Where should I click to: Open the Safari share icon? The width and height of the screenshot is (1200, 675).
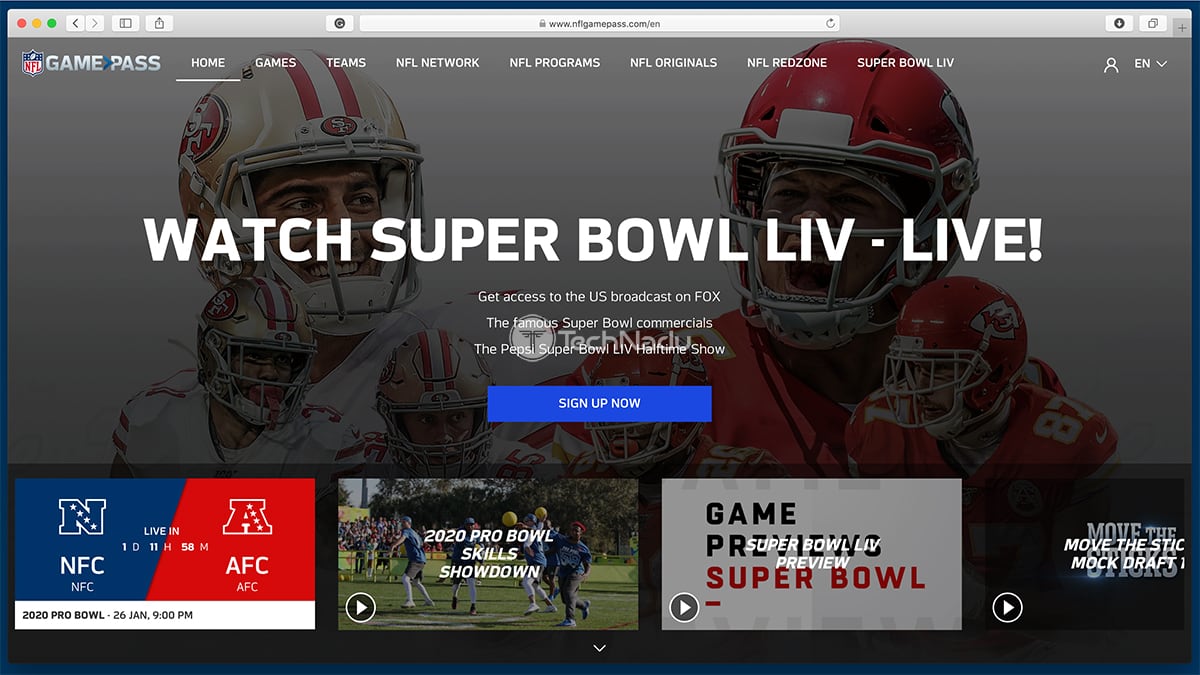160,23
